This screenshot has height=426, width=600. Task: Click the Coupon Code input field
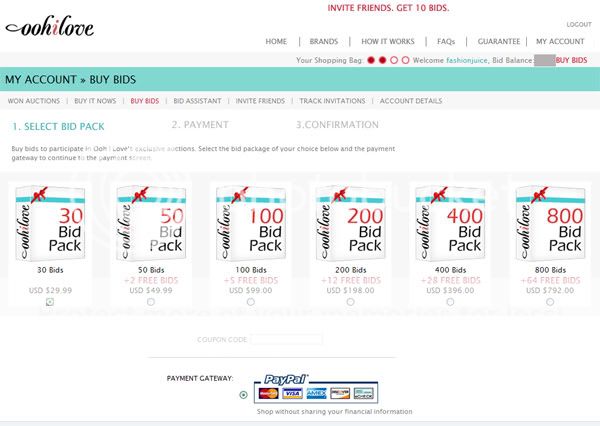[x=285, y=340]
